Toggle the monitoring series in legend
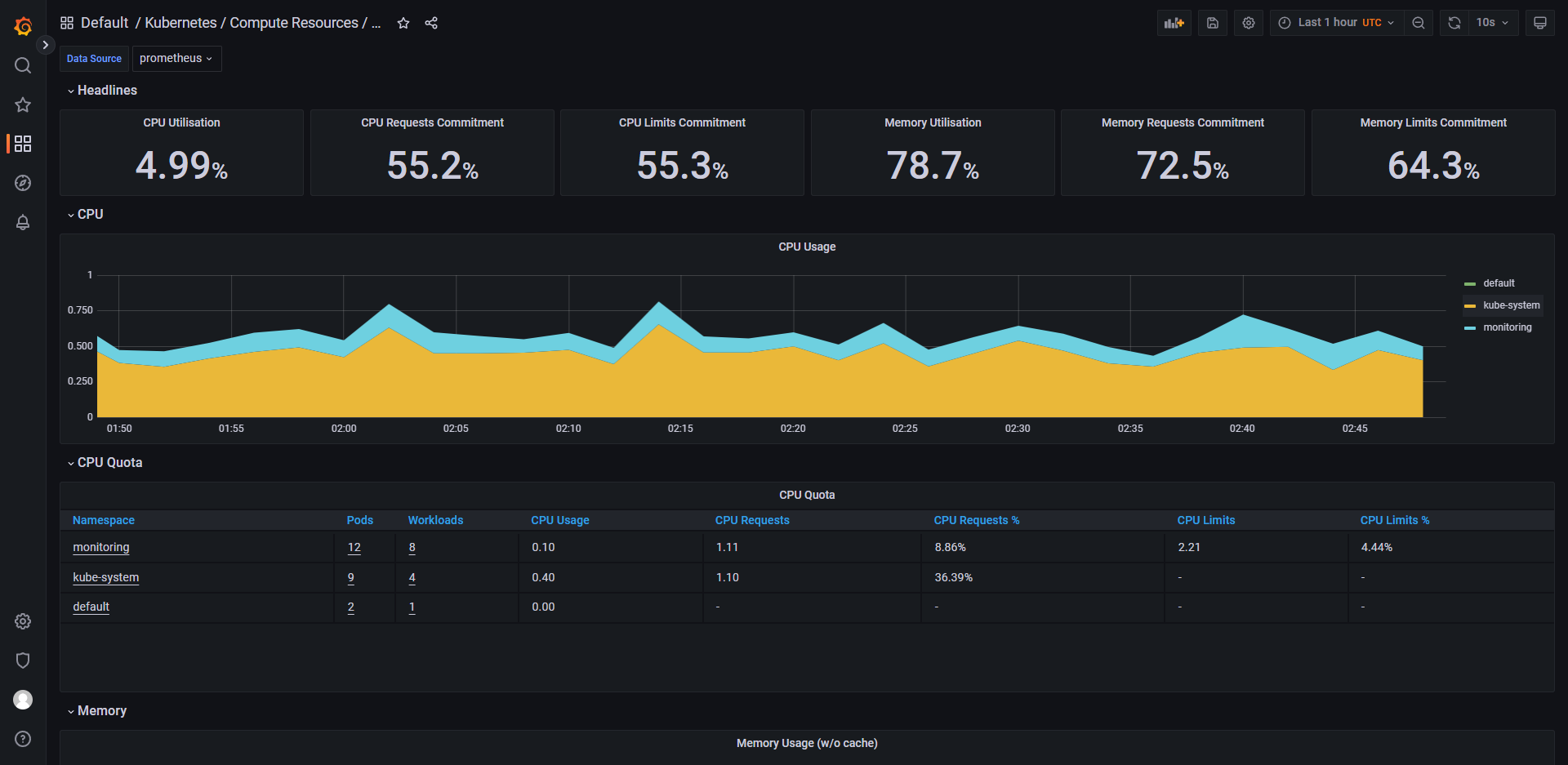This screenshot has width=1568, height=765. 1507,327
